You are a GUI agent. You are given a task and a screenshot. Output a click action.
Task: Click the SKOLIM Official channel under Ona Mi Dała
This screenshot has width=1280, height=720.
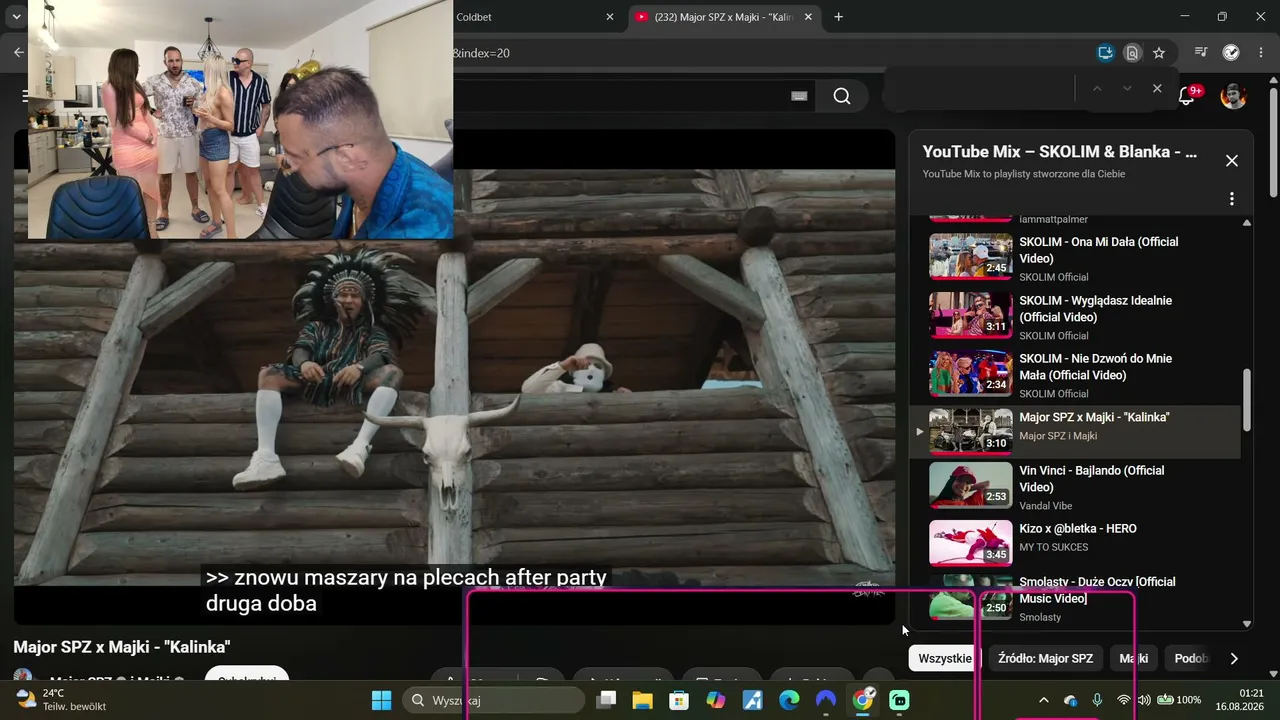[1054, 277]
